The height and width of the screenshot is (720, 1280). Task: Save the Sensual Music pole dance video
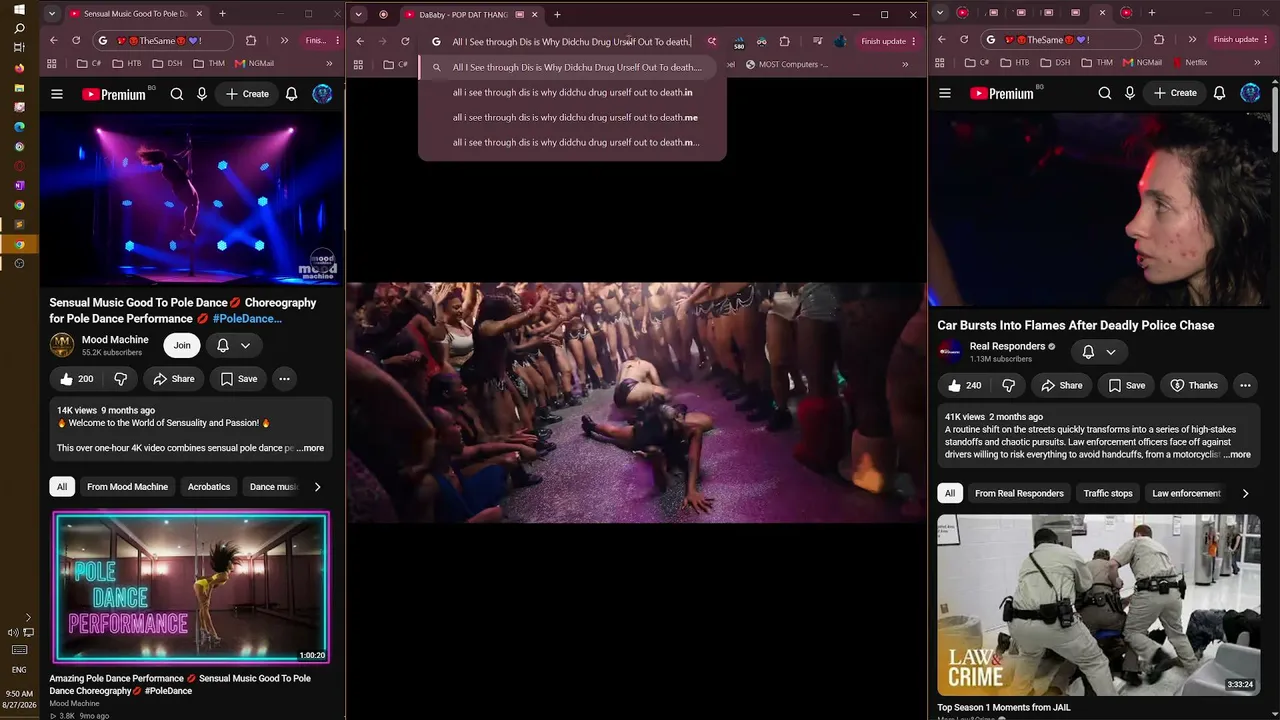pos(239,379)
